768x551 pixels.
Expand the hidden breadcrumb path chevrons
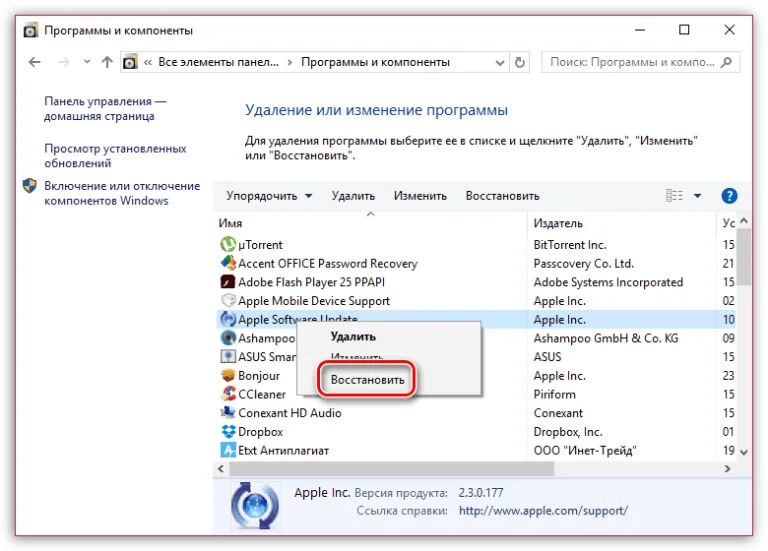147,62
